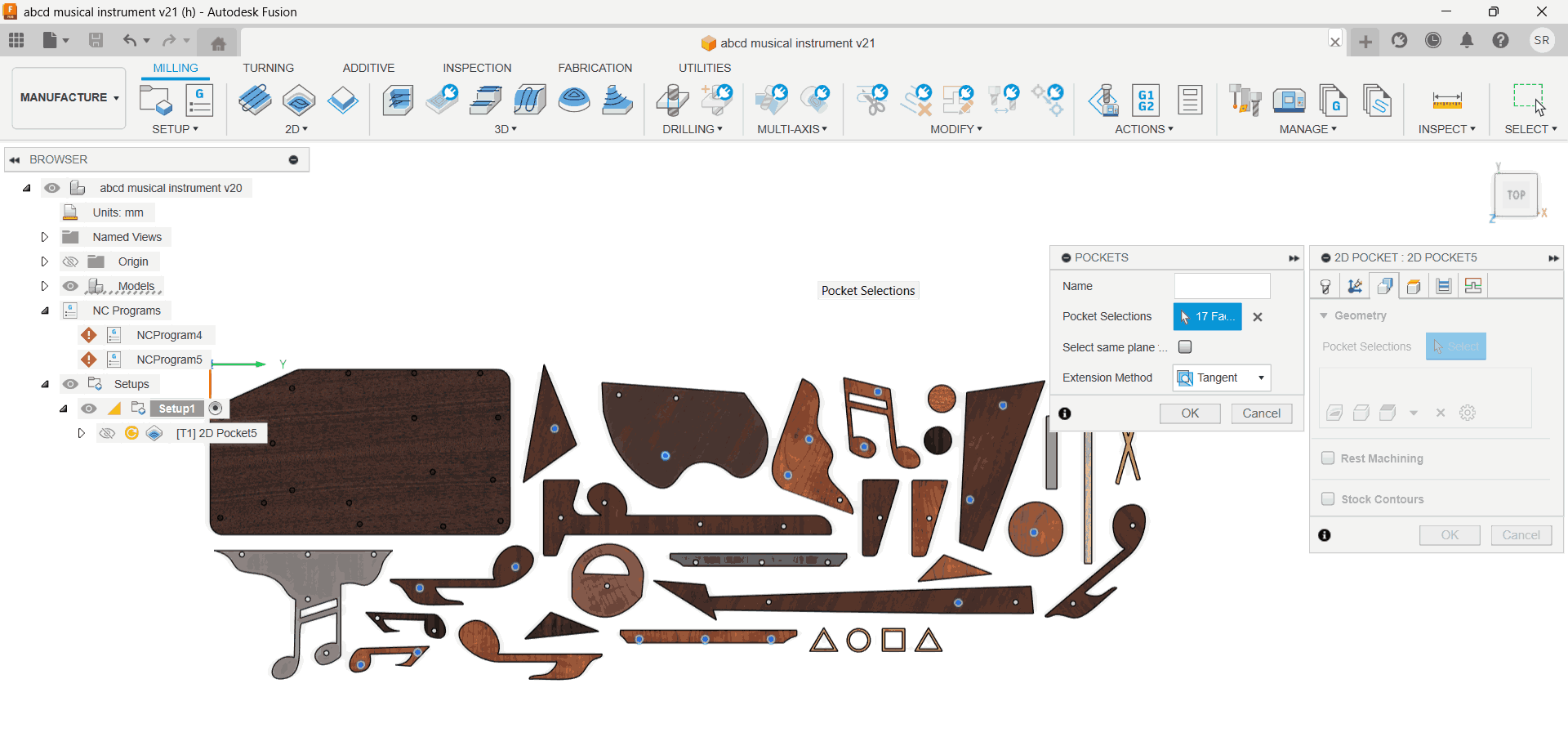This screenshot has height=755, width=1568.
Task: Open the Heights tab in 2D Pocket dialog
Action: (x=1414, y=286)
